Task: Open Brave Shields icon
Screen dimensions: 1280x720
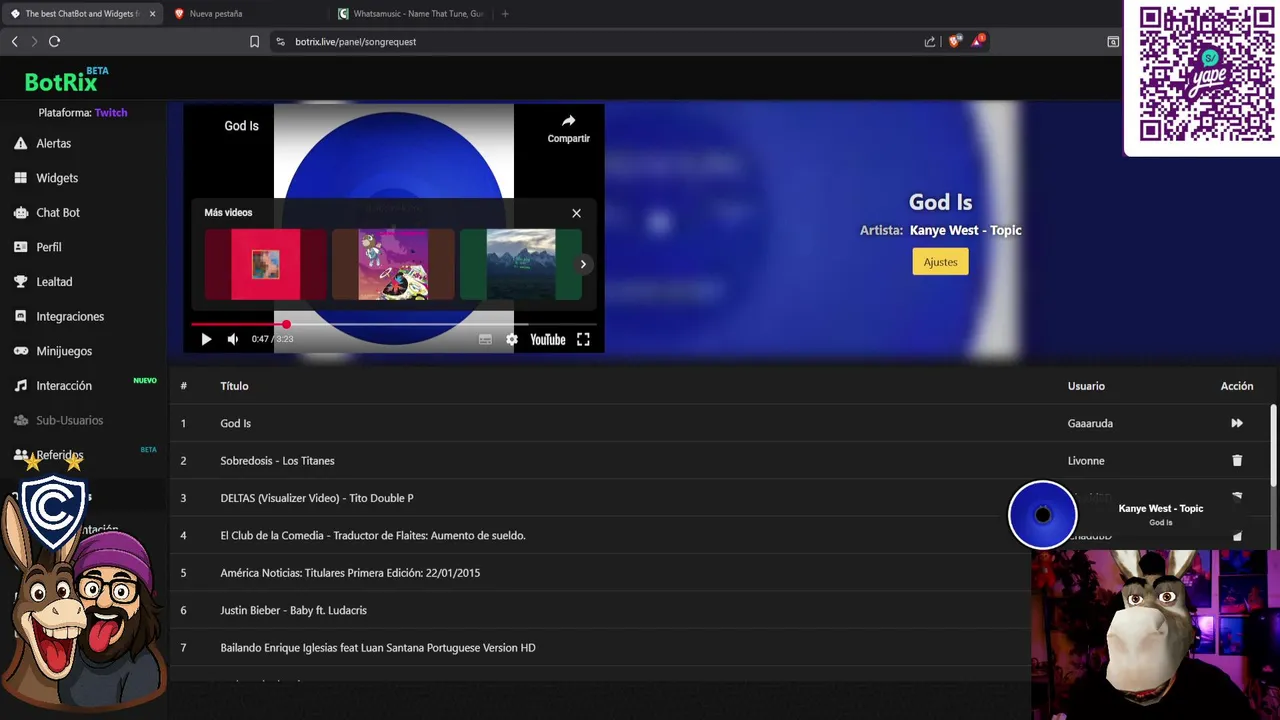Action: tap(954, 41)
